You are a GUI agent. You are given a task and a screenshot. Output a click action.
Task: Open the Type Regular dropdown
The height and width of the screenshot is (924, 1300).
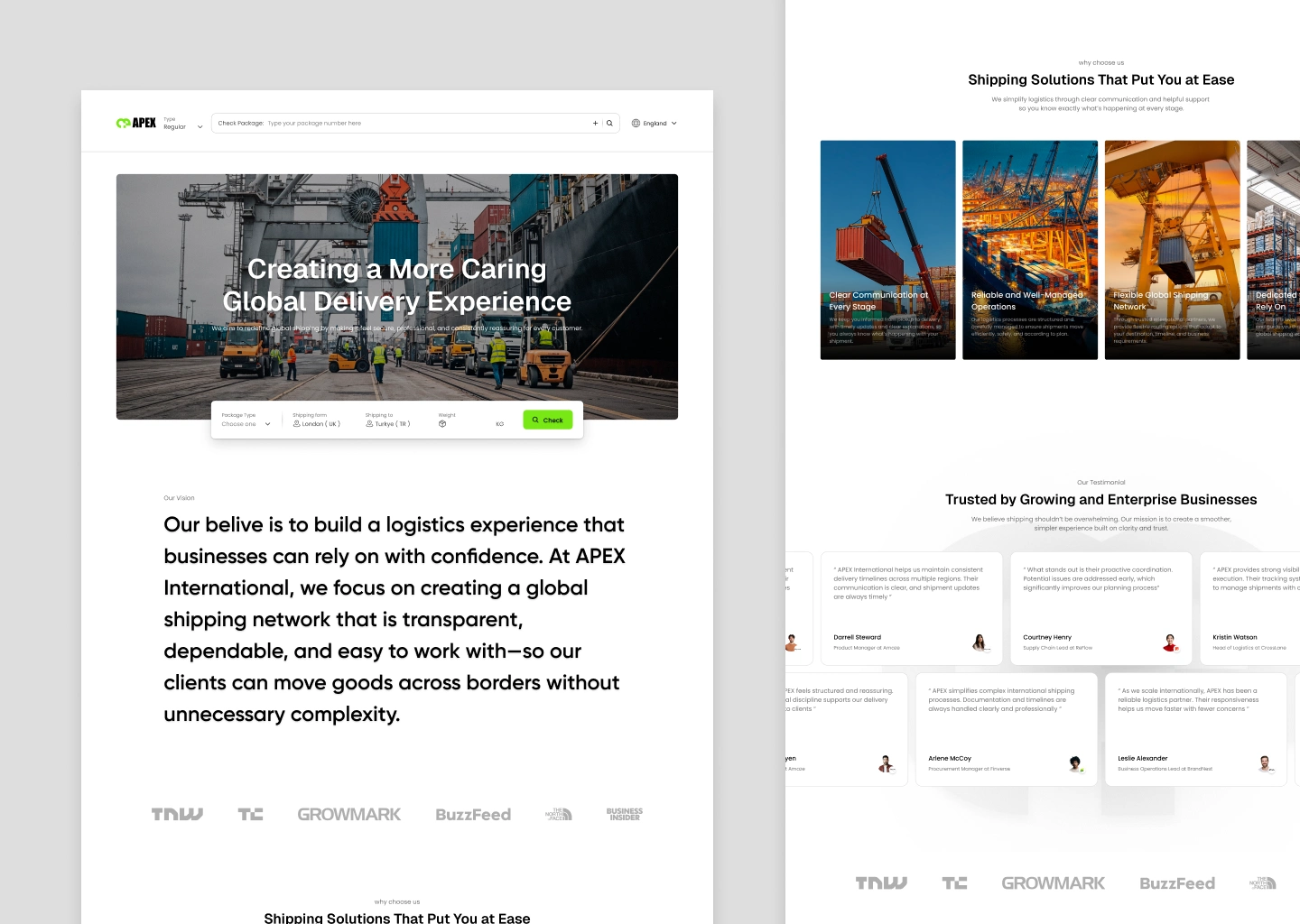pos(182,124)
